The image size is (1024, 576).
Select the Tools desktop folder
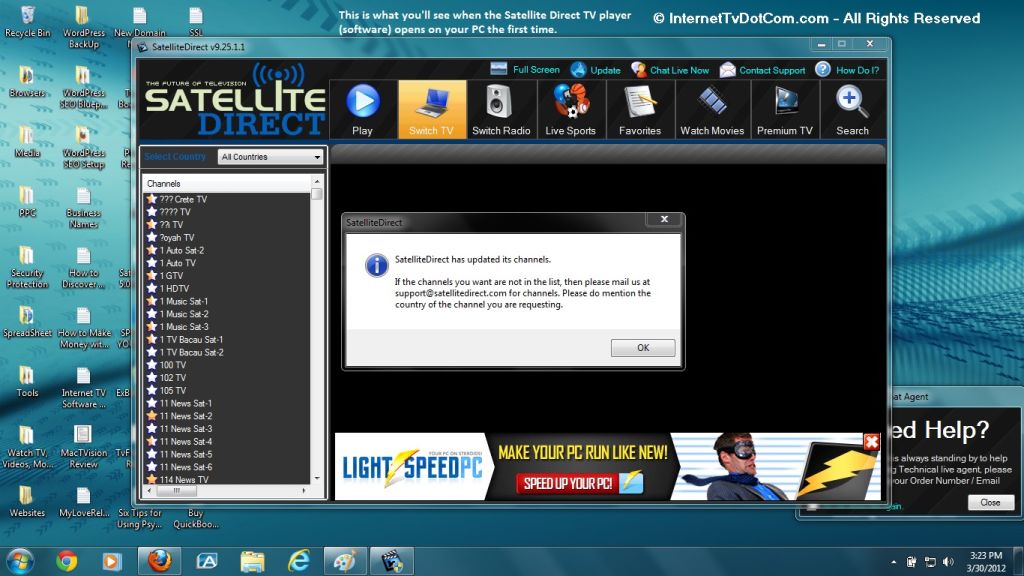27,382
